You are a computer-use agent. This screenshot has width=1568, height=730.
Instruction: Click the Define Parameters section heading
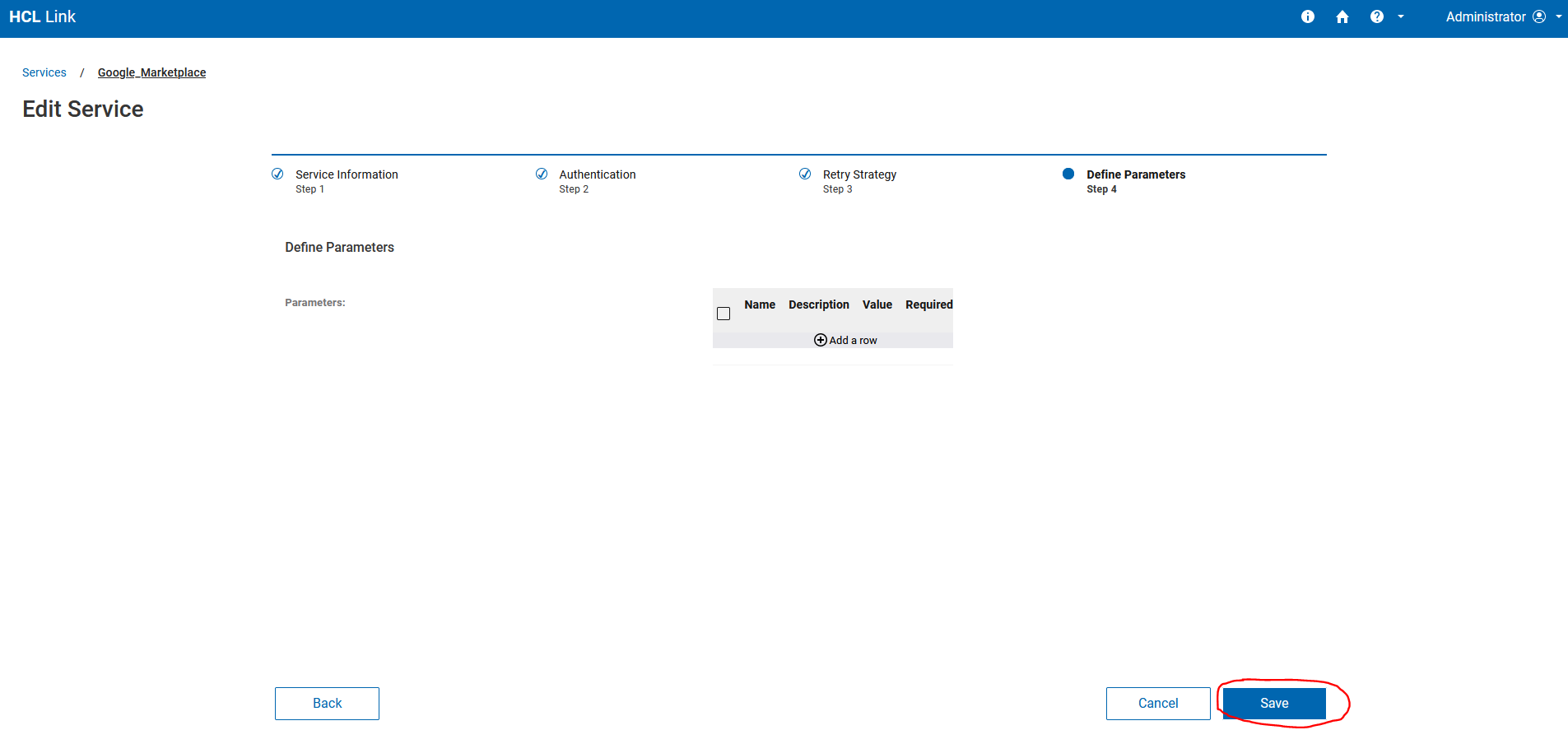click(x=339, y=247)
